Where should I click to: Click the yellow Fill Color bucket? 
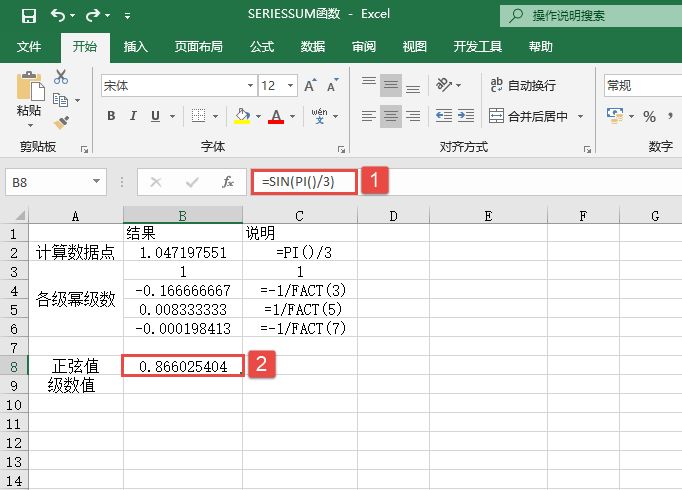tap(242, 116)
